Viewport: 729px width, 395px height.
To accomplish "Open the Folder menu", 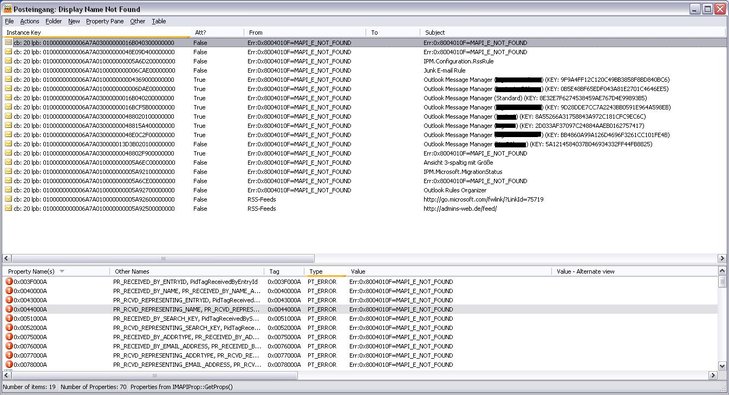I will pos(53,21).
